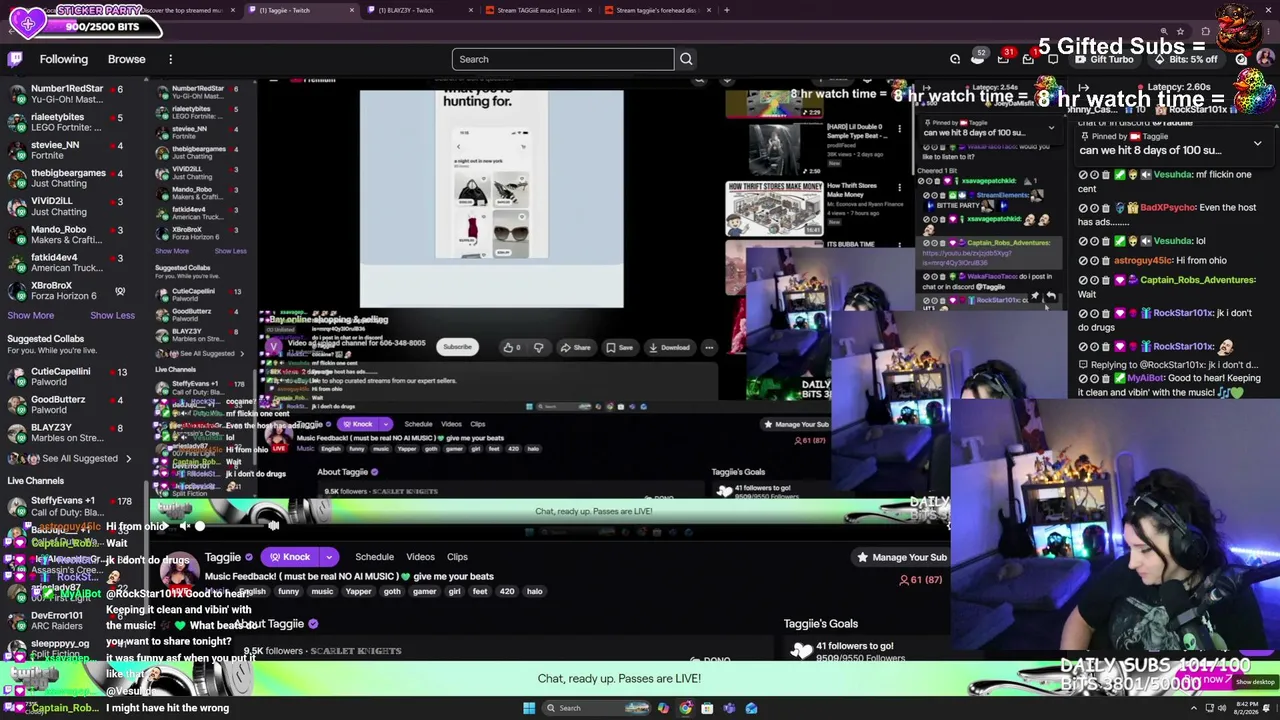
Task: Switch to the BLAYZ3Y - Twitch browser tab
Action: (418, 10)
